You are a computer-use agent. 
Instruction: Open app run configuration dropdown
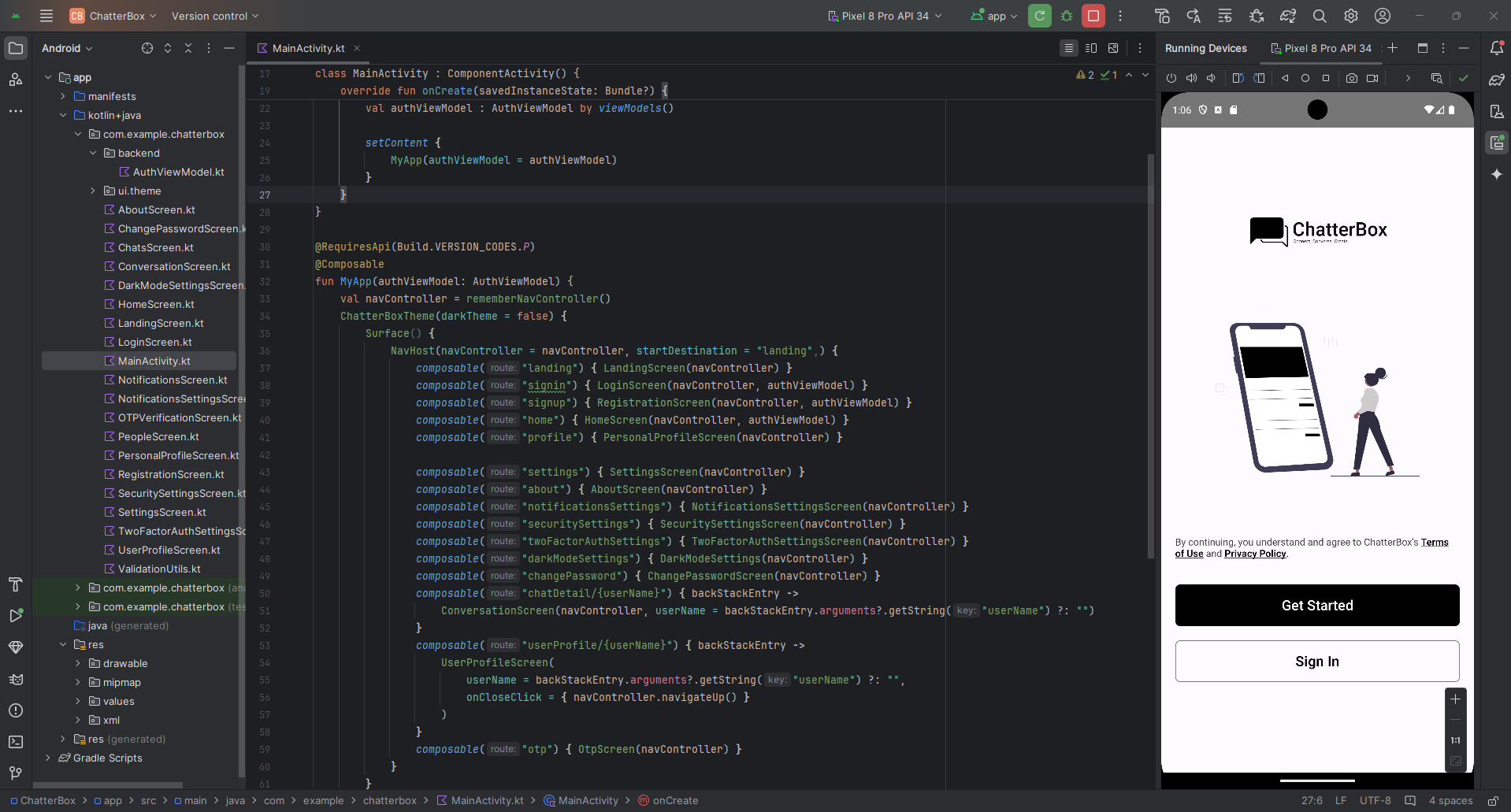coord(994,16)
